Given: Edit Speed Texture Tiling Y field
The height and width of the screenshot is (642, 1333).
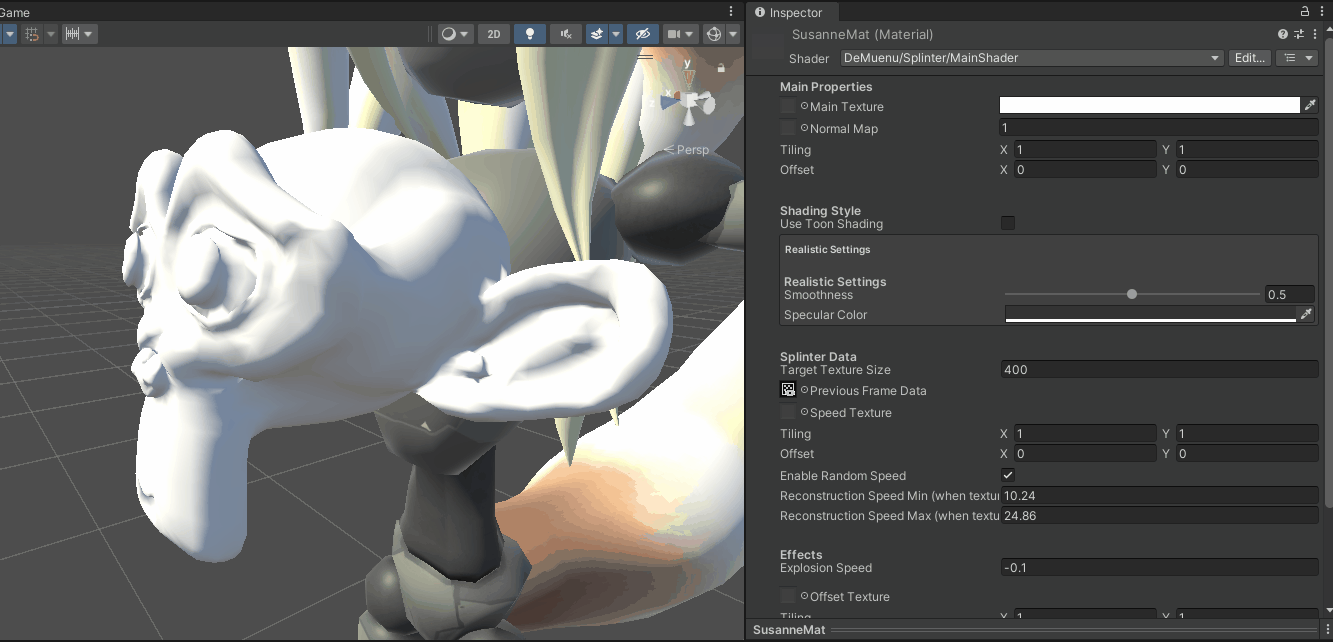Looking at the screenshot, I should click(1247, 433).
